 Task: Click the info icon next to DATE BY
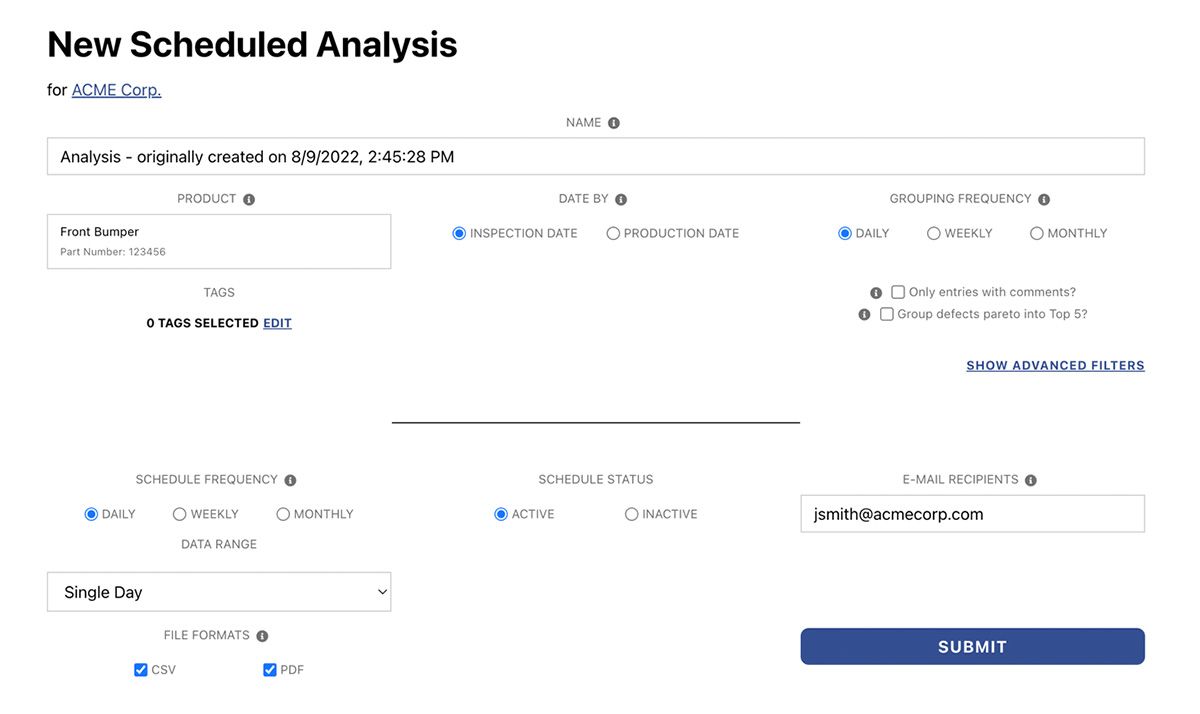pos(621,199)
